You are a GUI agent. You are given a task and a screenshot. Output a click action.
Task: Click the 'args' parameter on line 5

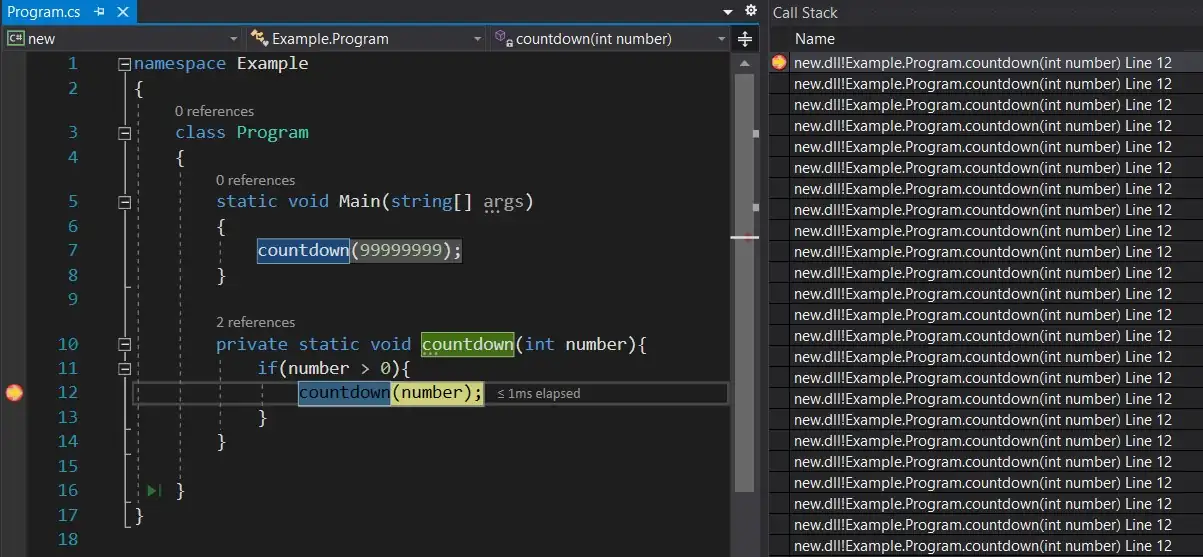click(x=503, y=201)
